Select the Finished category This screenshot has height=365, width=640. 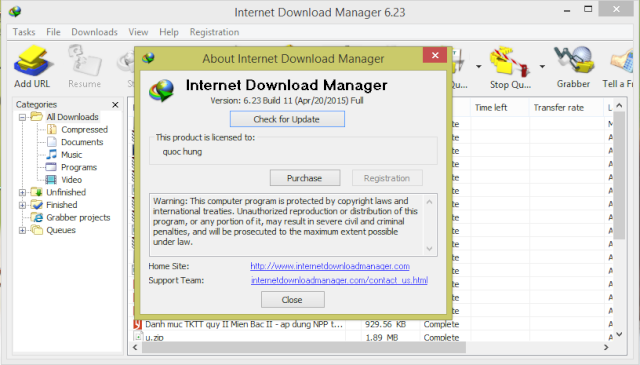(x=62, y=205)
